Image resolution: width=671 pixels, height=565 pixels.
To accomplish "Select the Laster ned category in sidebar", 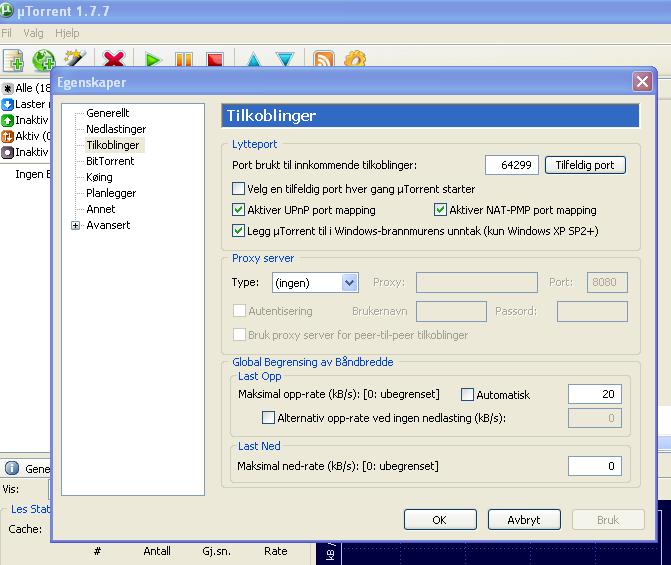I will coord(26,104).
